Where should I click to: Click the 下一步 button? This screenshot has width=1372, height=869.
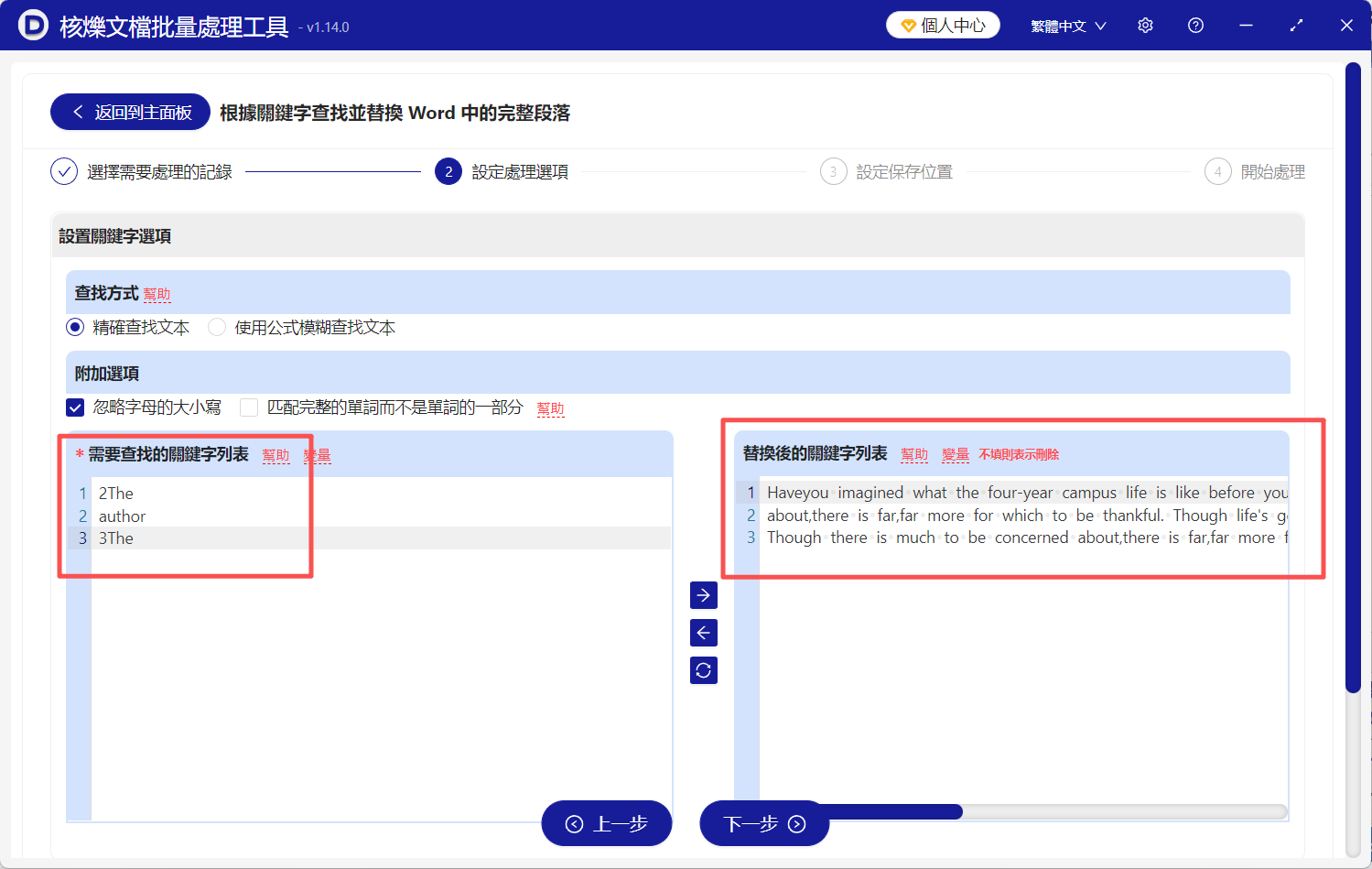click(764, 823)
